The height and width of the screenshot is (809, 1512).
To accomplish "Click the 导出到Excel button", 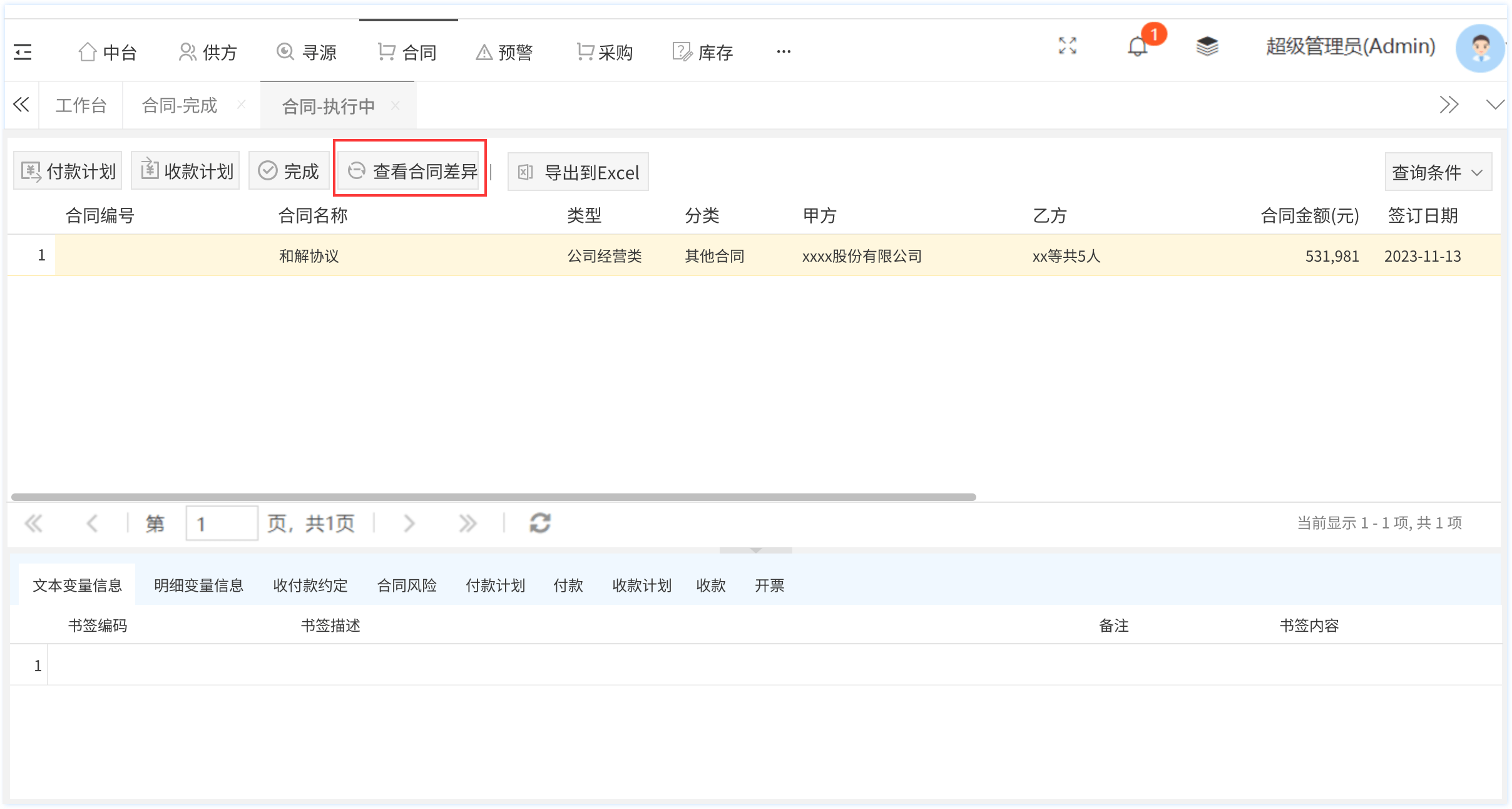I will coord(578,172).
